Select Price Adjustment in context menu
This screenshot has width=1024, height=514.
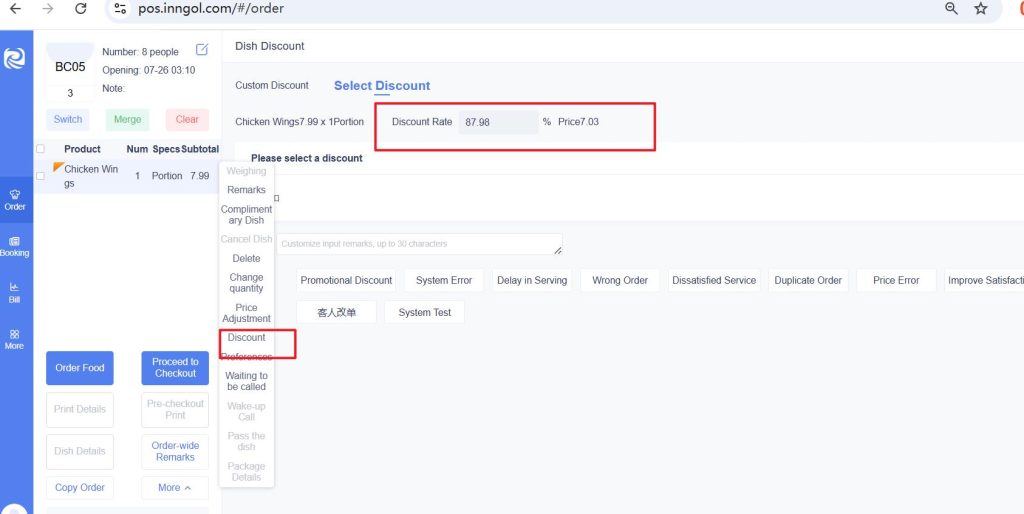pos(246,313)
